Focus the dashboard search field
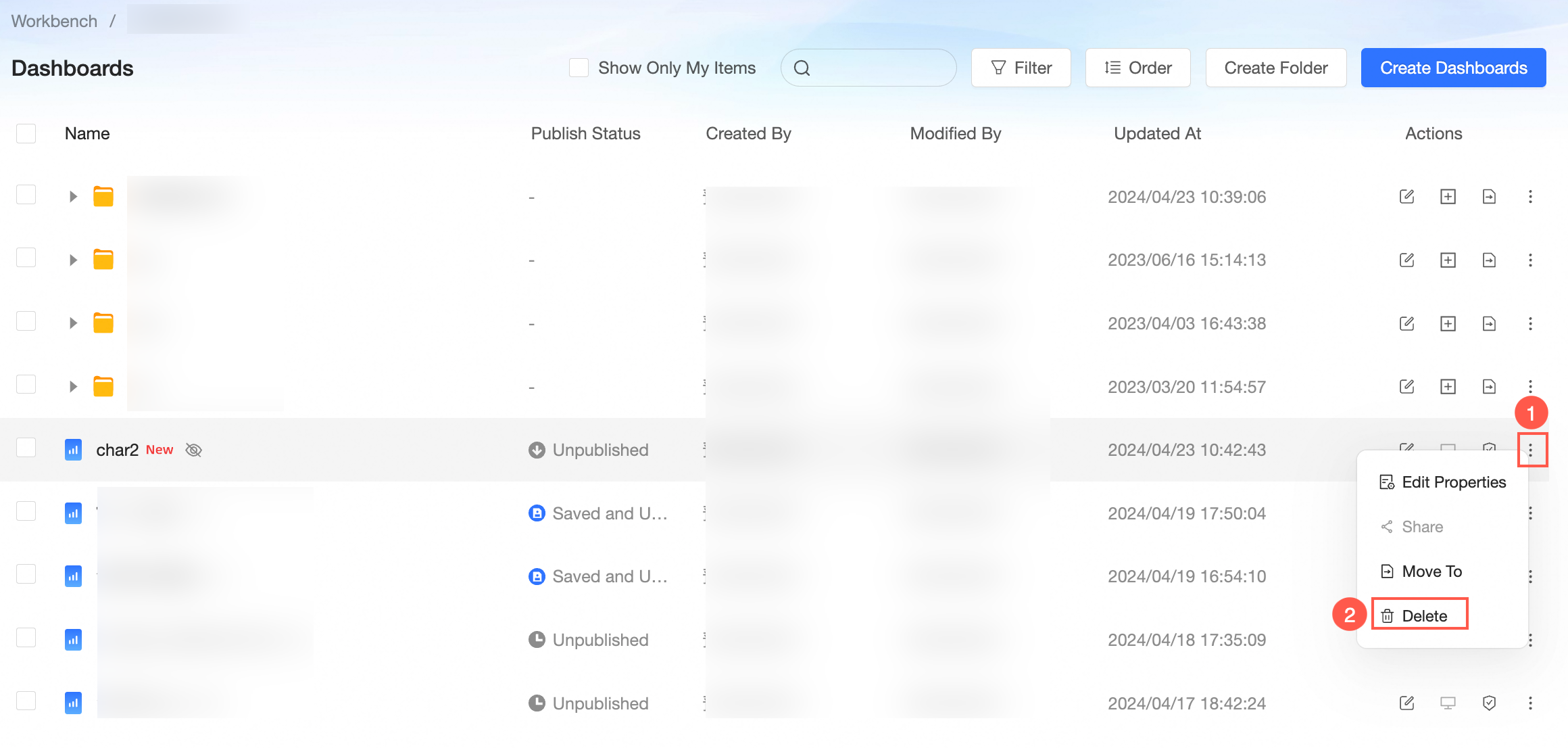 pos(879,68)
